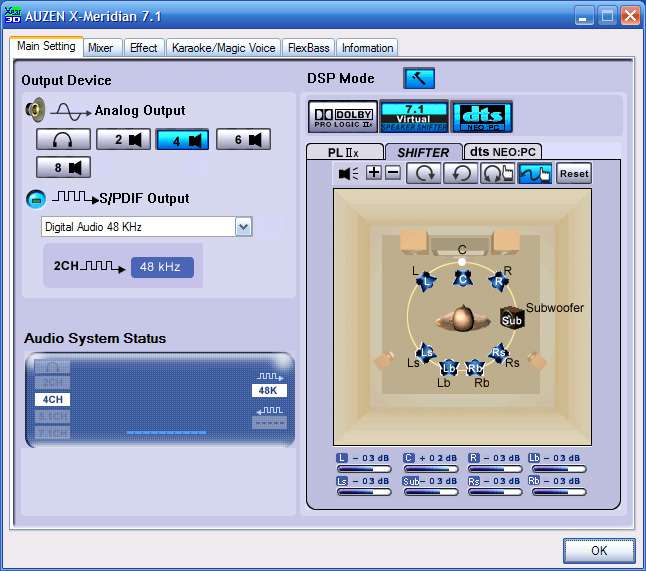The image size is (646, 571).
Task: Click the 4CH status indicator
Action: click(x=52, y=399)
